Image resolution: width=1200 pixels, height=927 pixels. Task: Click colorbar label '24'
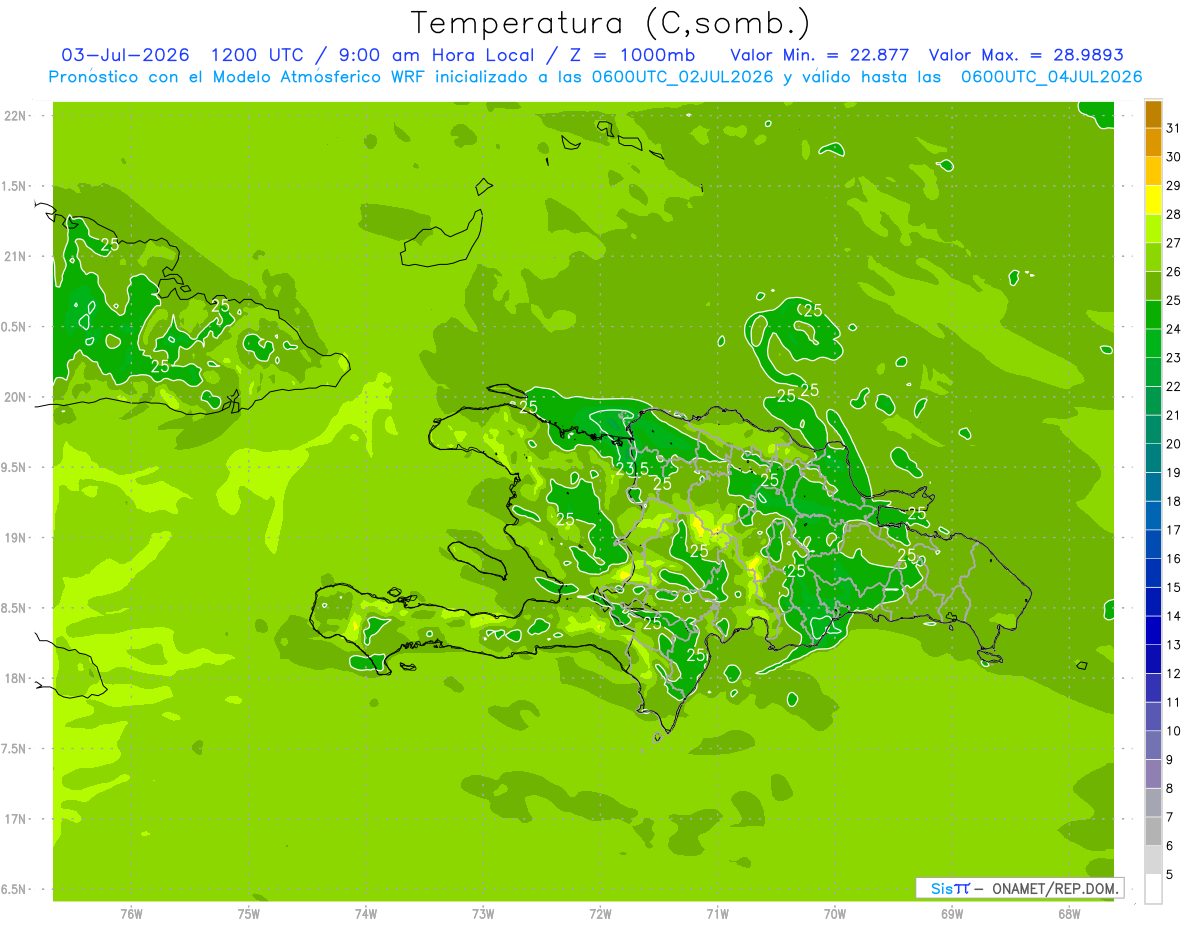(1174, 329)
